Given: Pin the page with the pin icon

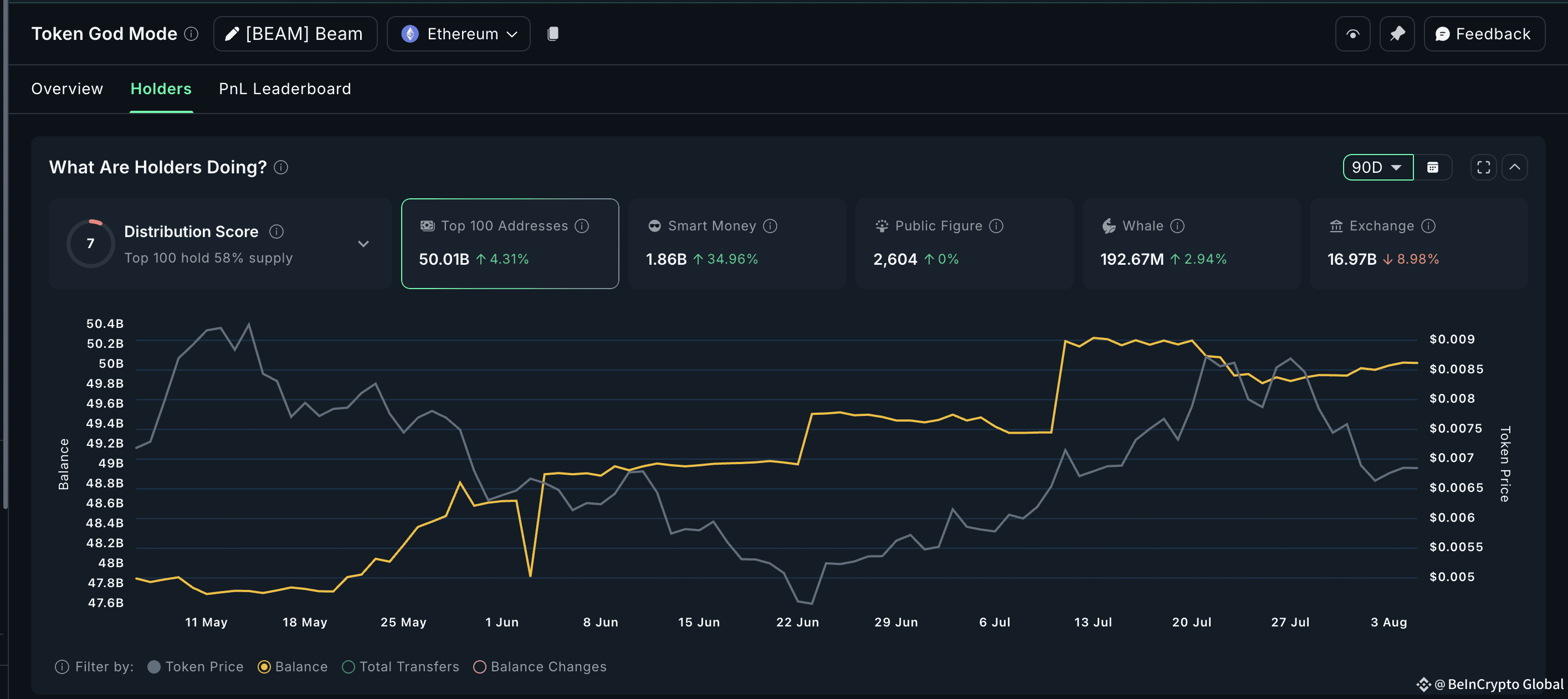Looking at the screenshot, I should (1397, 34).
